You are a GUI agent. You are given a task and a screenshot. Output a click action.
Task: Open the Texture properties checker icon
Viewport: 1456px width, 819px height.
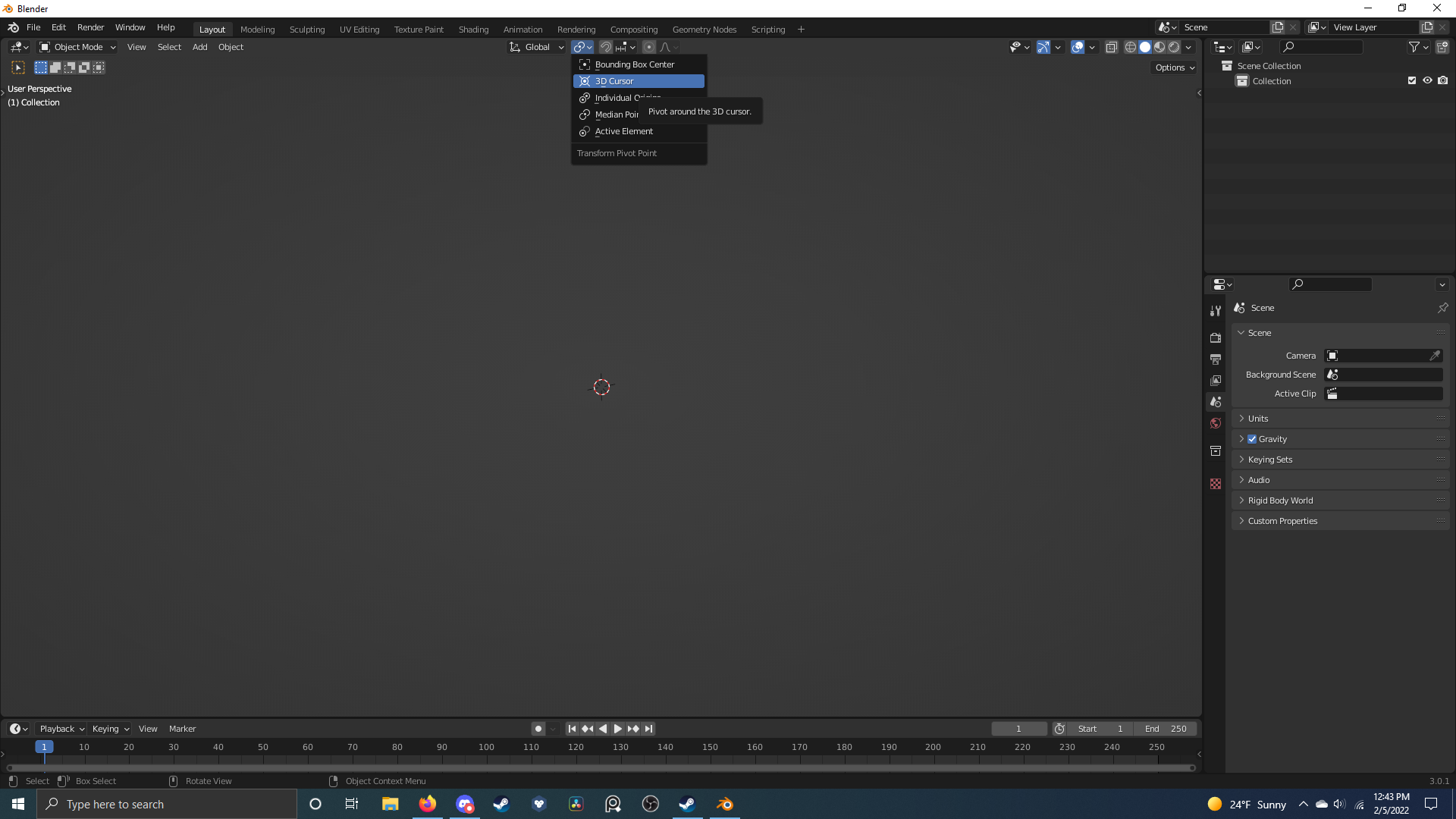click(x=1216, y=484)
